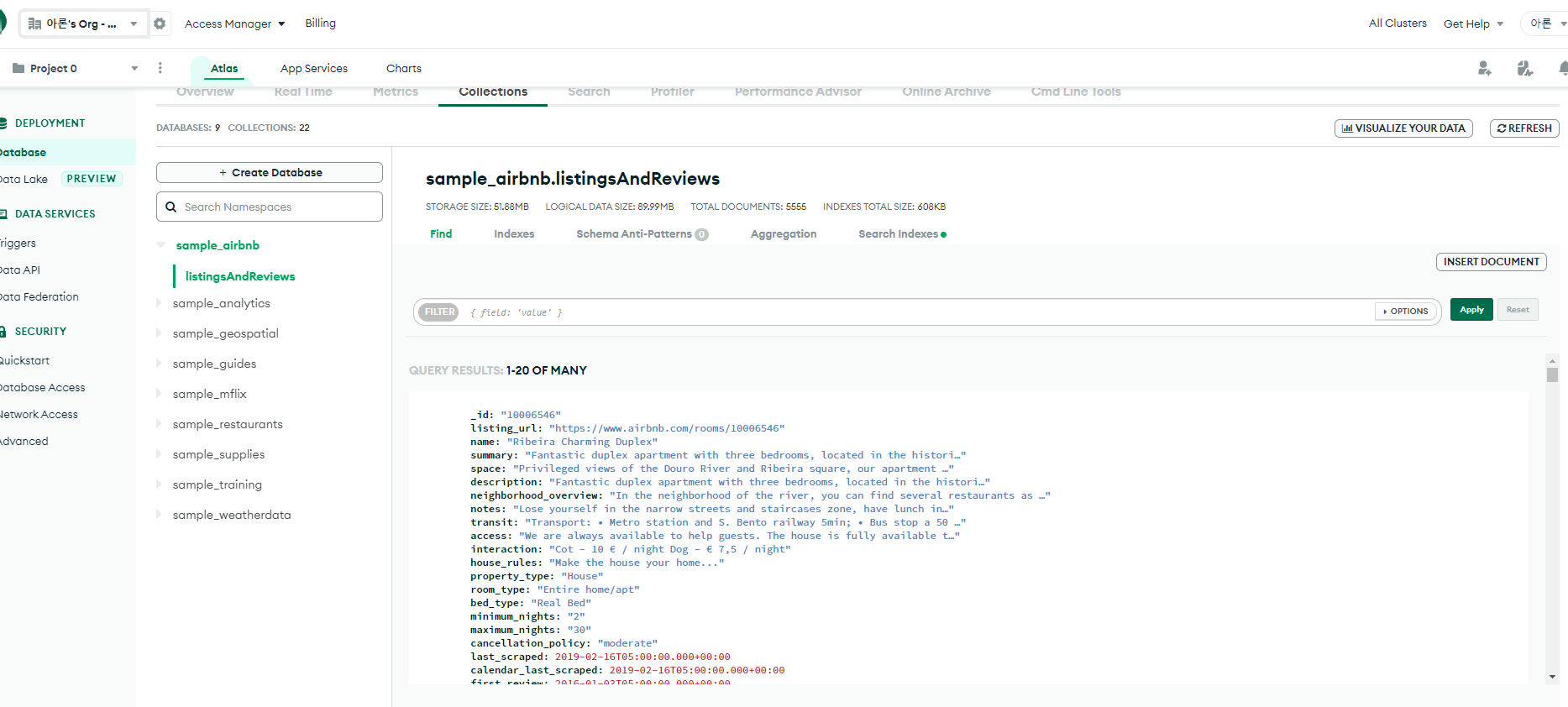Screen dimensions: 1568x707
Task: Open the project activity feed icon
Action: (1525, 68)
